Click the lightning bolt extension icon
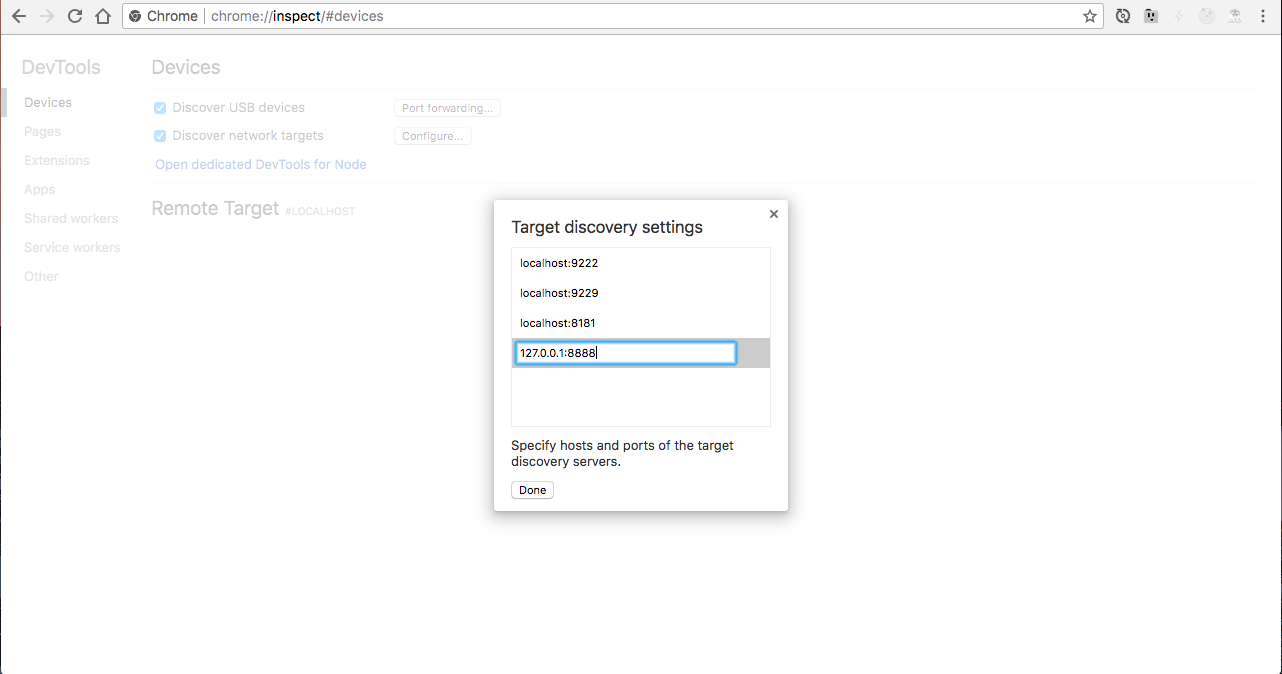This screenshot has height=674, width=1282. tap(1178, 16)
